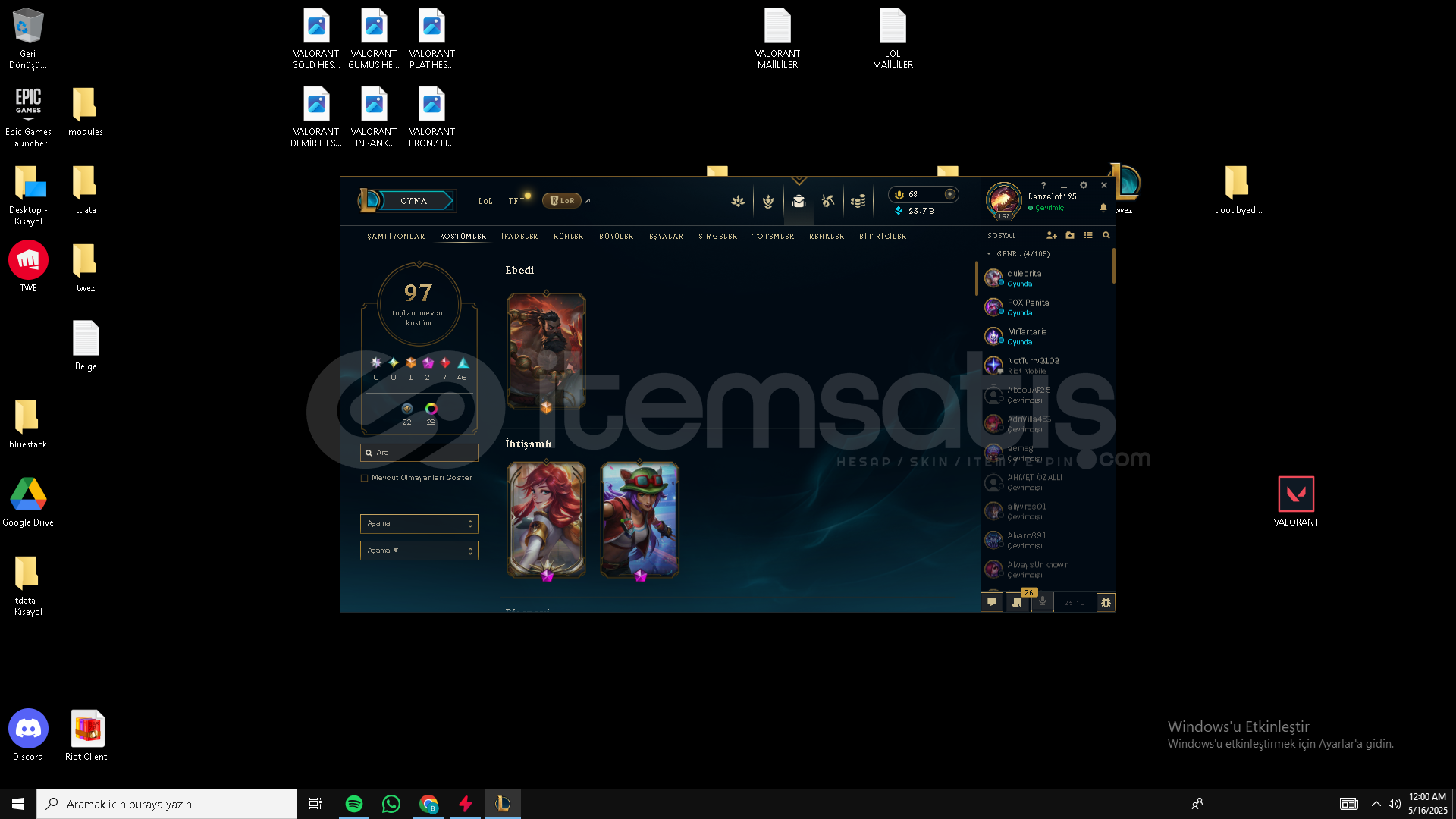Switch to RÜNLER tab
This screenshot has width=1456, height=819.
coord(569,237)
